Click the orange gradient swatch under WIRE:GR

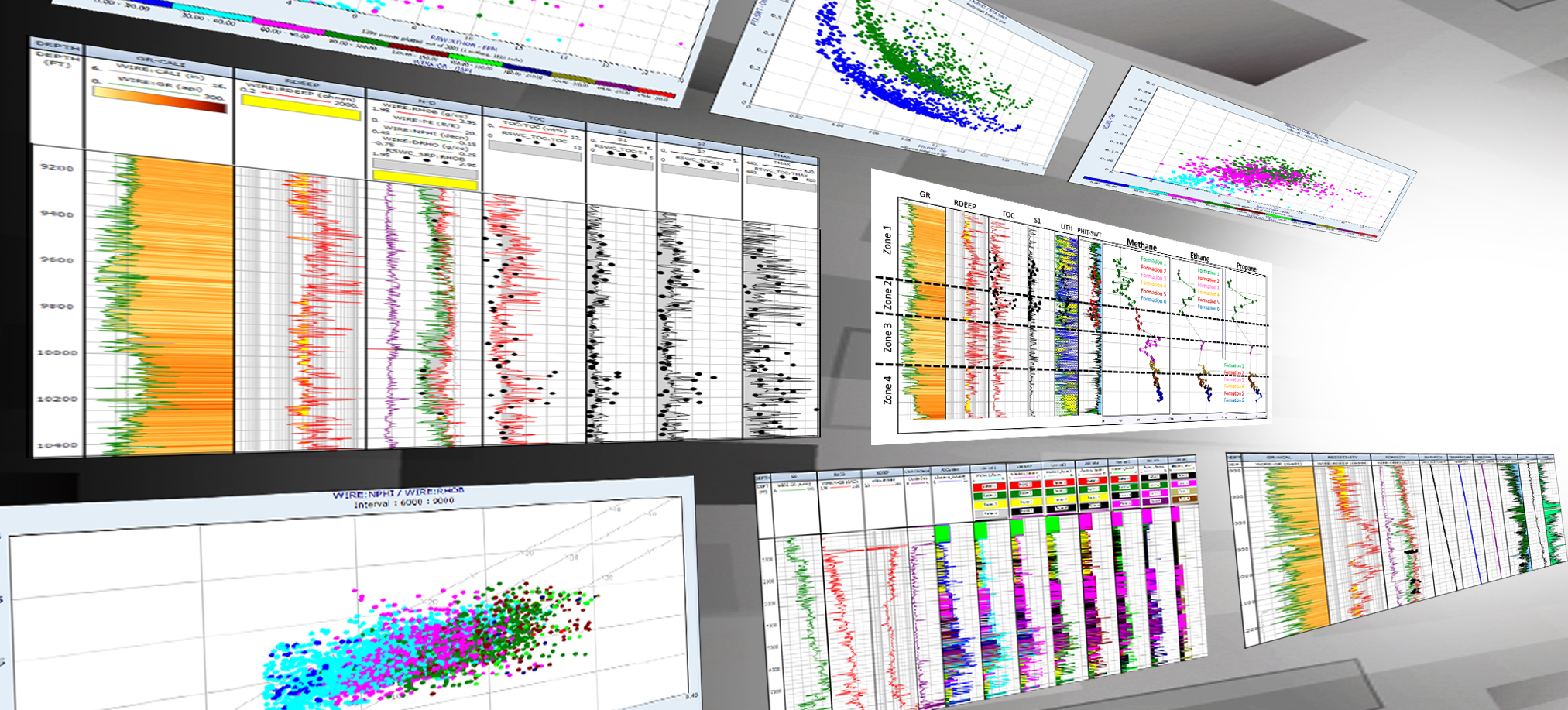(x=160, y=101)
